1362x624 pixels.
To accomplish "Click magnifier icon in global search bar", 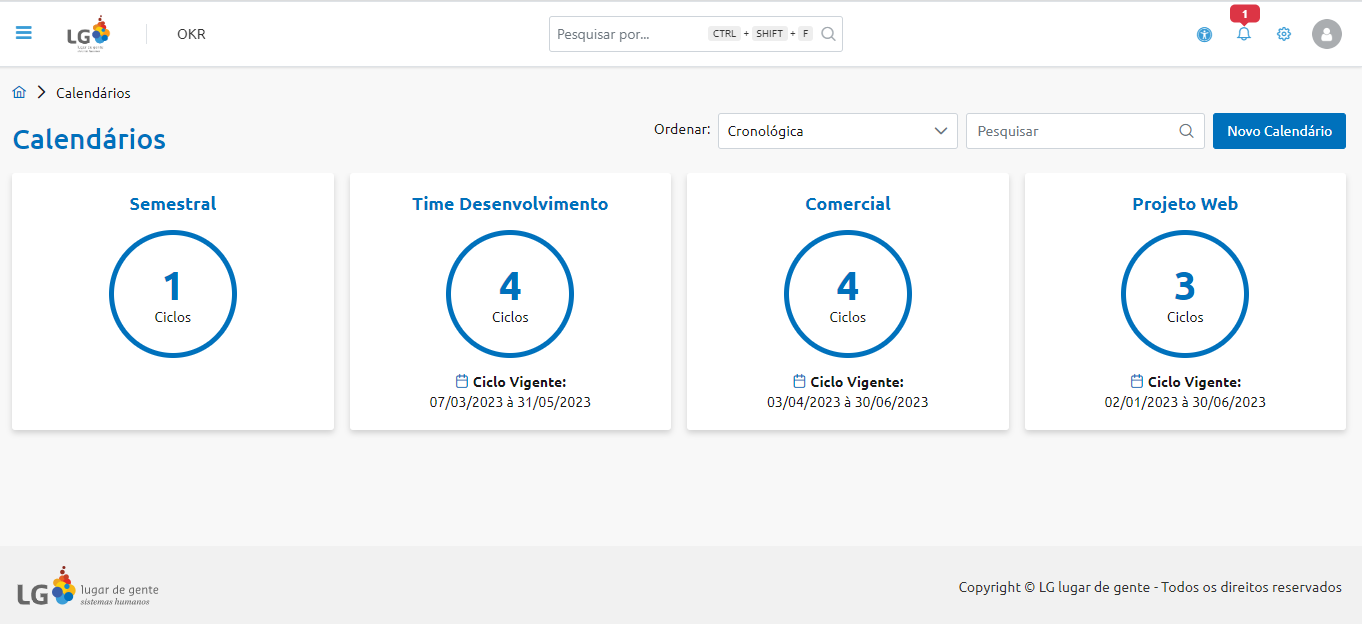I will click(828, 34).
